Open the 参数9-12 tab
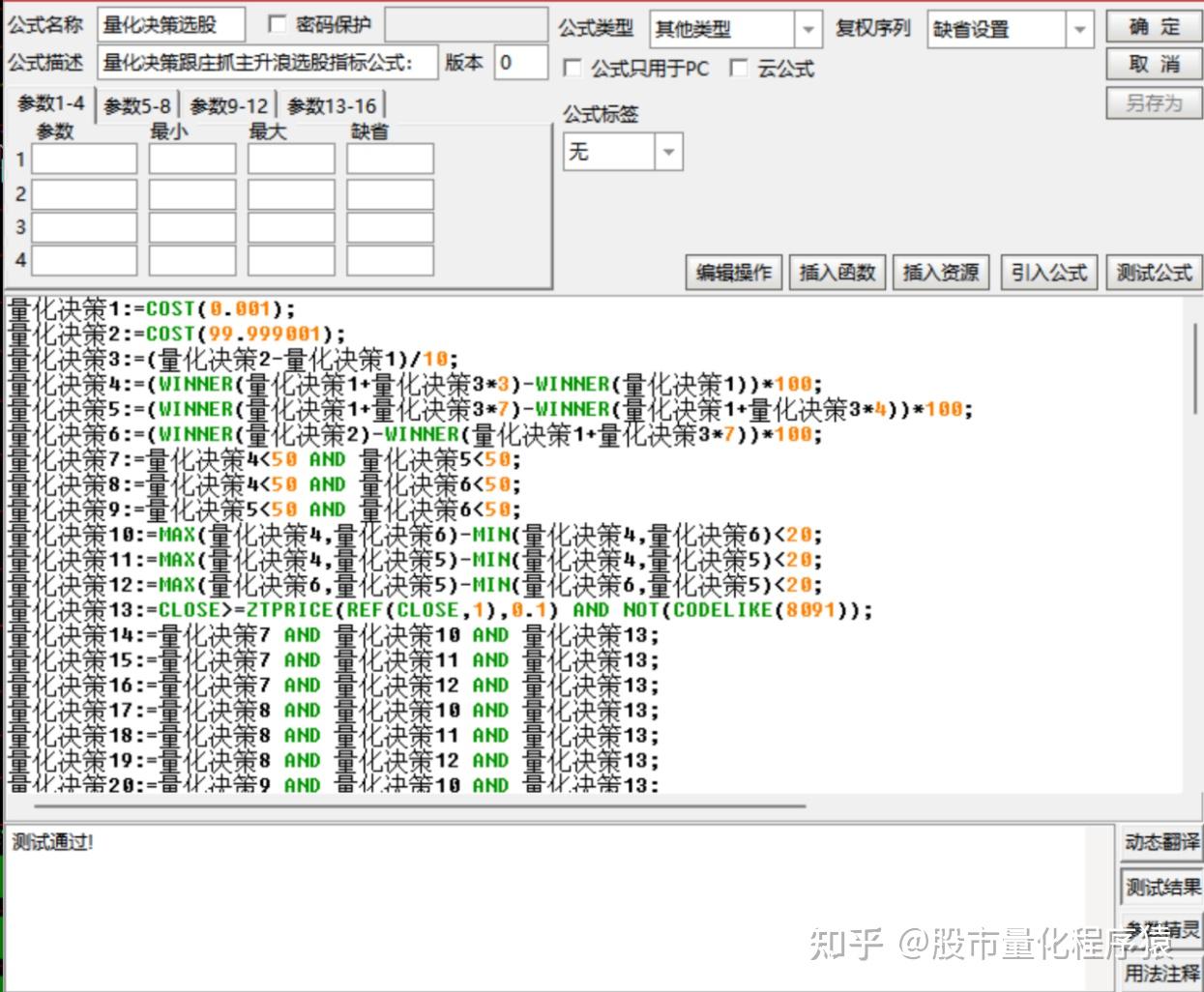The width and height of the screenshot is (1204, 992). click(228, 105)
